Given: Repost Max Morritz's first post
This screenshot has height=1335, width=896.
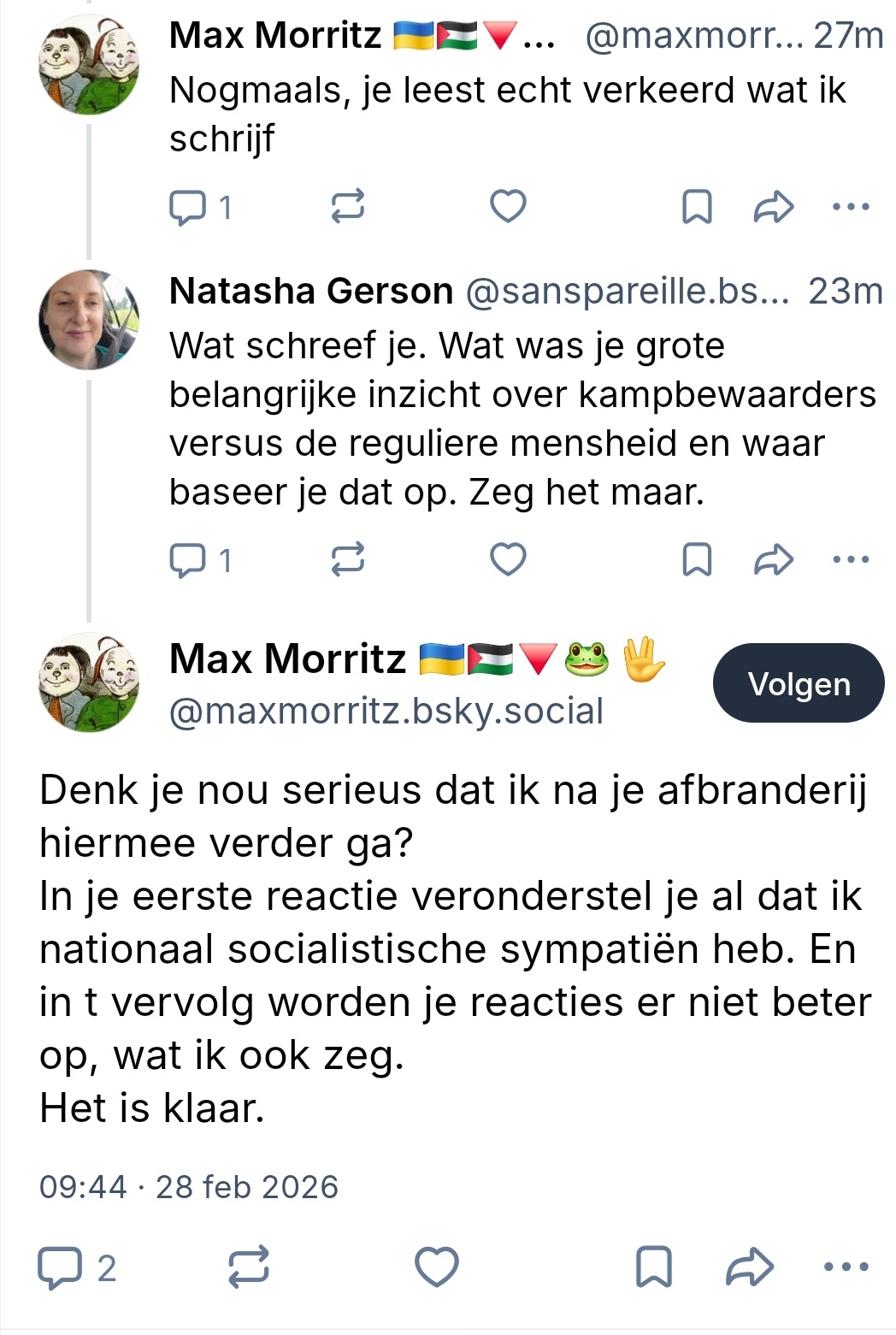Looking at the screenshot, I should [348, 207].
